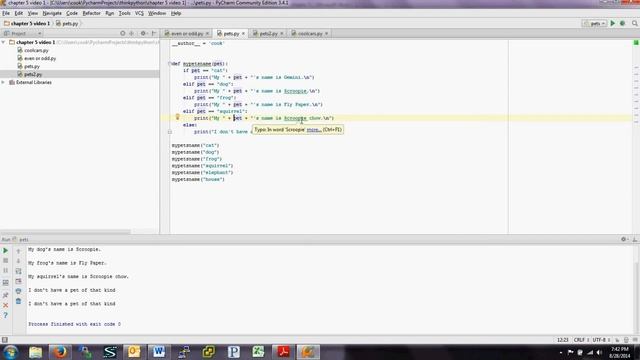The width and height of the screenshot is (640, 360).
Task: Pin the pets run tab
Action: [5, 295]
